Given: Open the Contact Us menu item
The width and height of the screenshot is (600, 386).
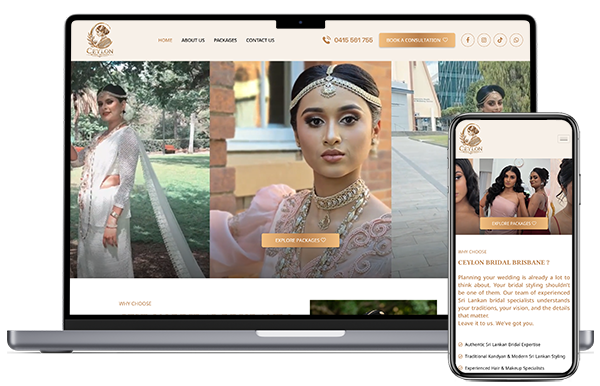Looking at the screenshot, I should pos(260,40).
